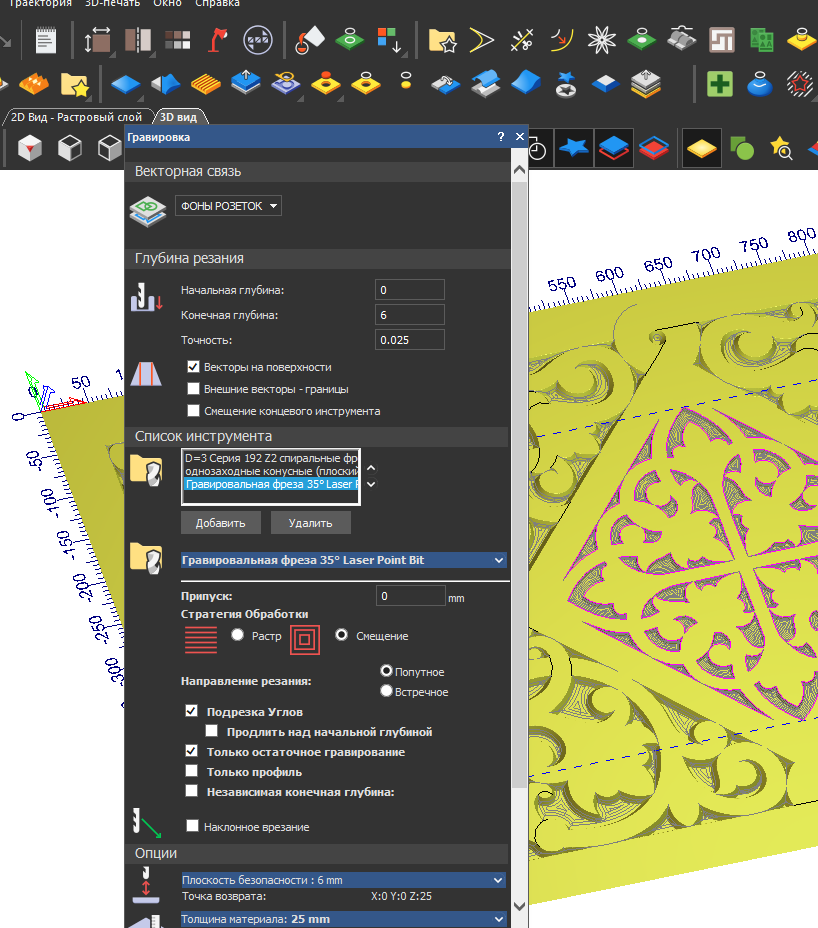Click the blue star over disc icon
Viewport: 818px width, 928px height.
(x=566, y=84)
